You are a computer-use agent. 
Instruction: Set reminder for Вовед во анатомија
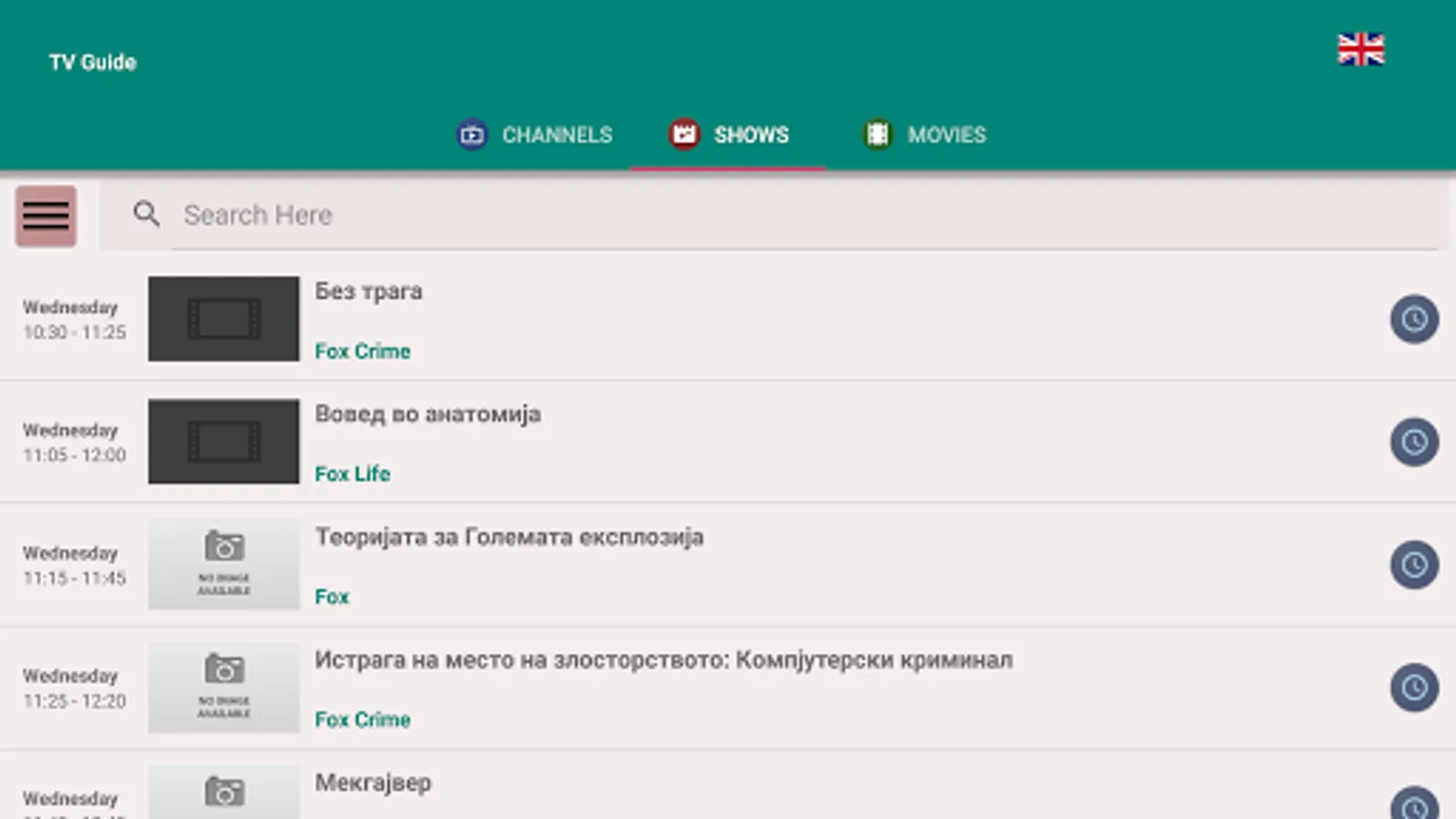point(1414,442)
